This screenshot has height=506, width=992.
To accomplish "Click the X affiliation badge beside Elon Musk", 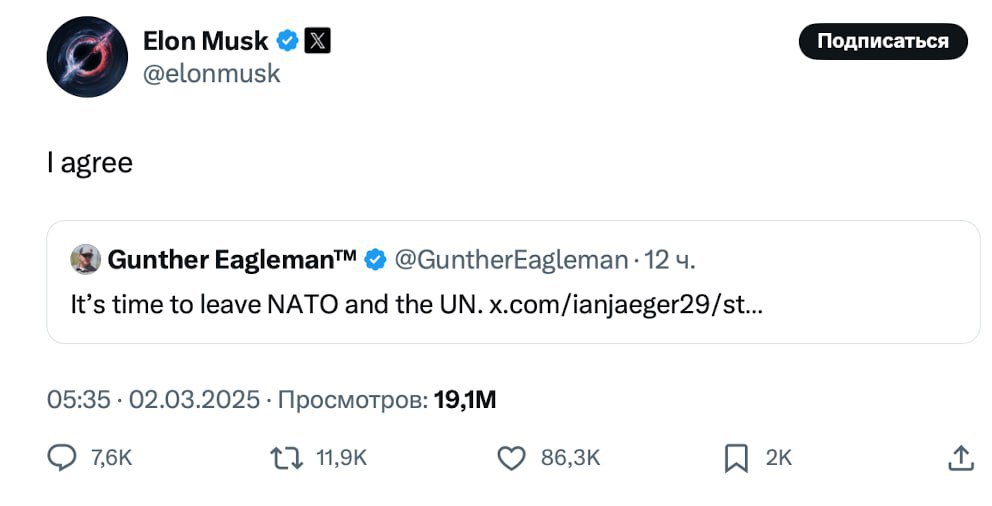I will (x=317, y=41).
